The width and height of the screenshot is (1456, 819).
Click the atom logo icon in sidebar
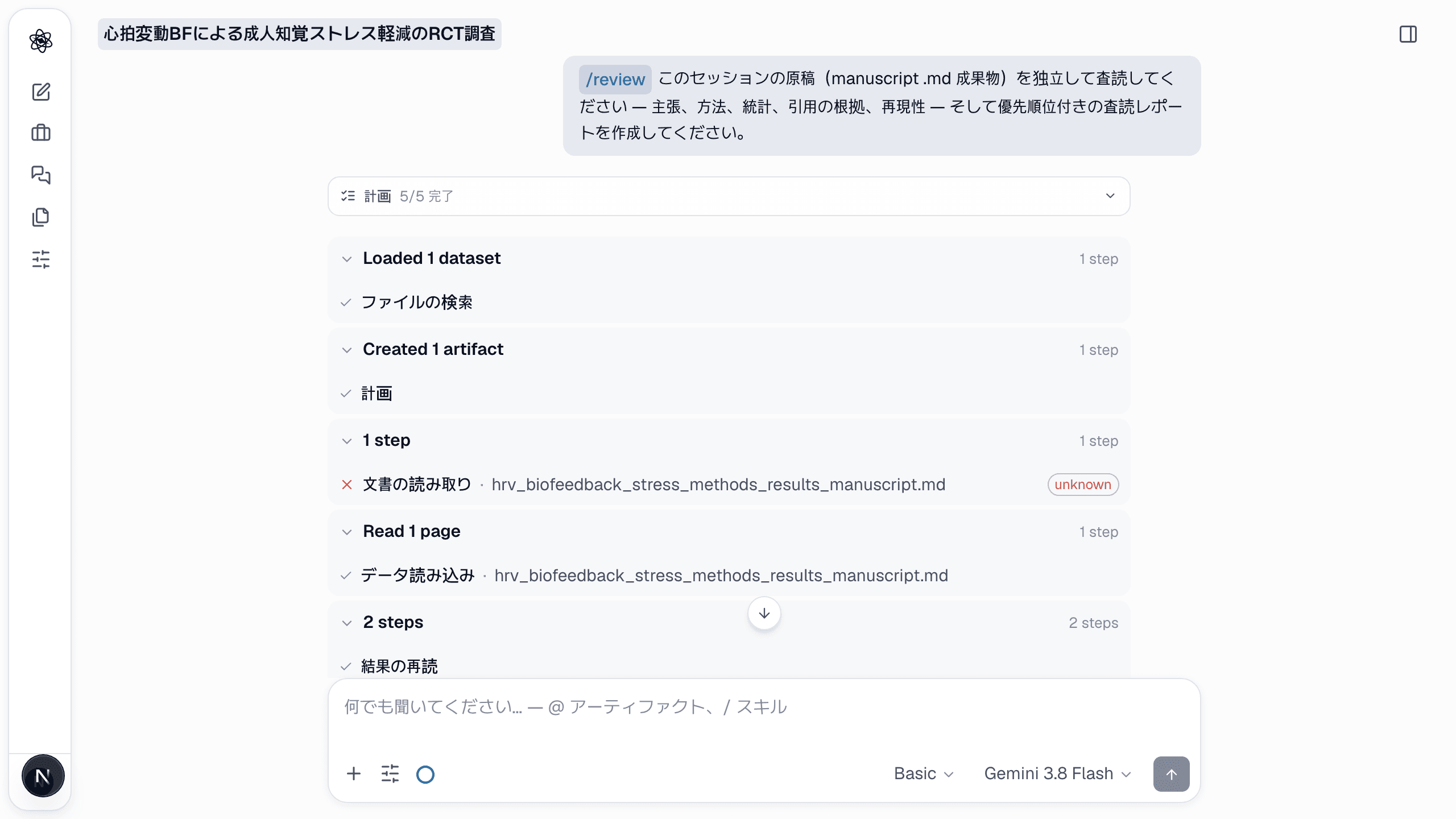click(41, 41)
